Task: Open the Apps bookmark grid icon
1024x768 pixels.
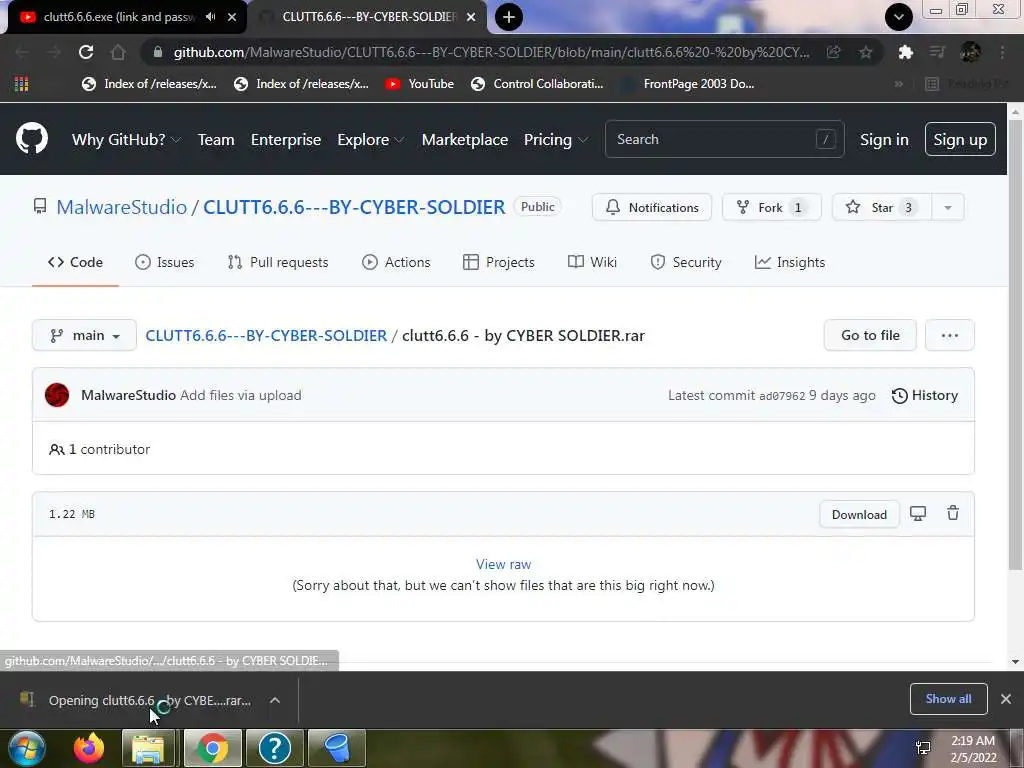Action: 22,84
